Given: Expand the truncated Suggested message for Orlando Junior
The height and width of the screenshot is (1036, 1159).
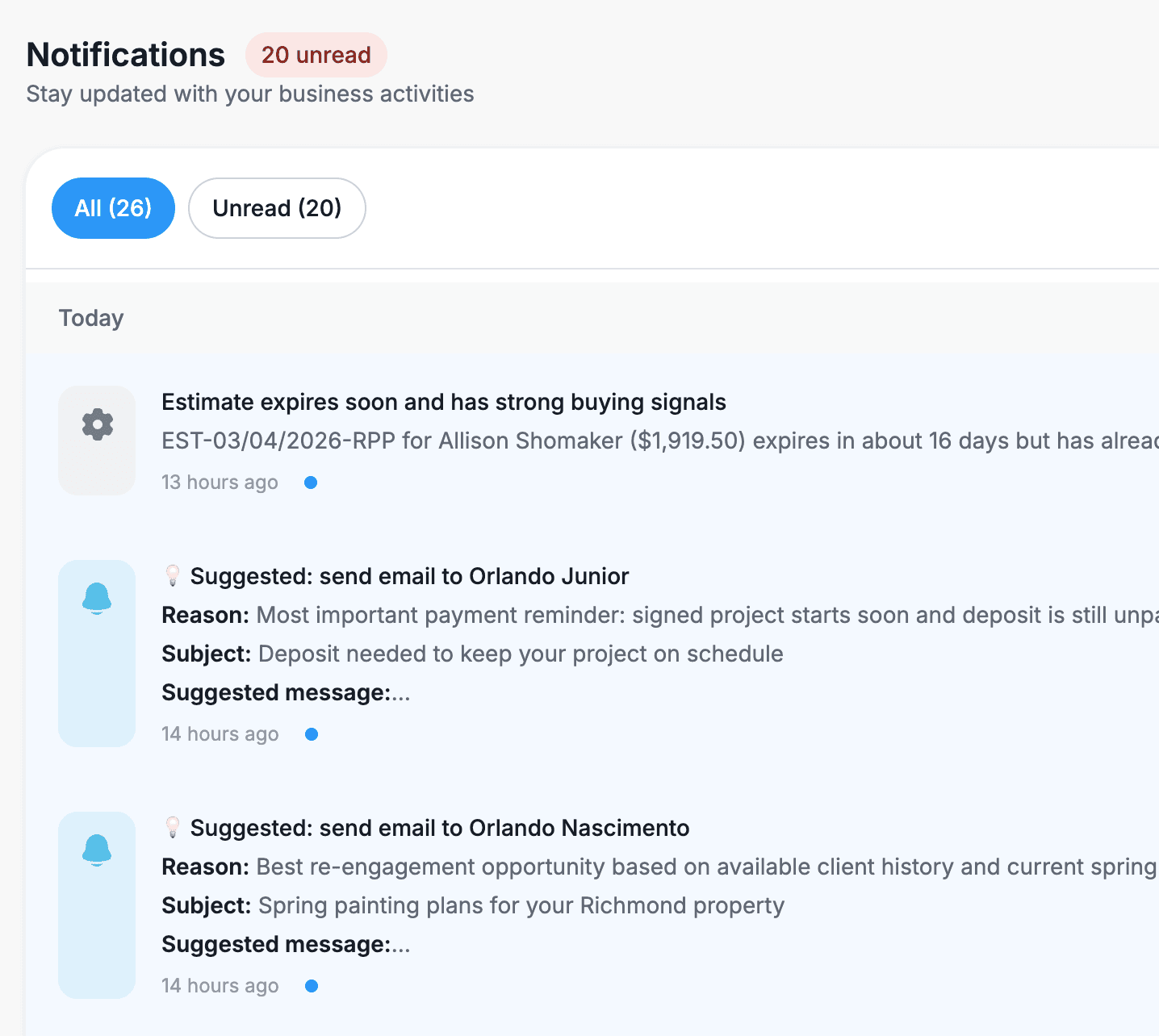Looking at the screenshot, I should (401, 693).
